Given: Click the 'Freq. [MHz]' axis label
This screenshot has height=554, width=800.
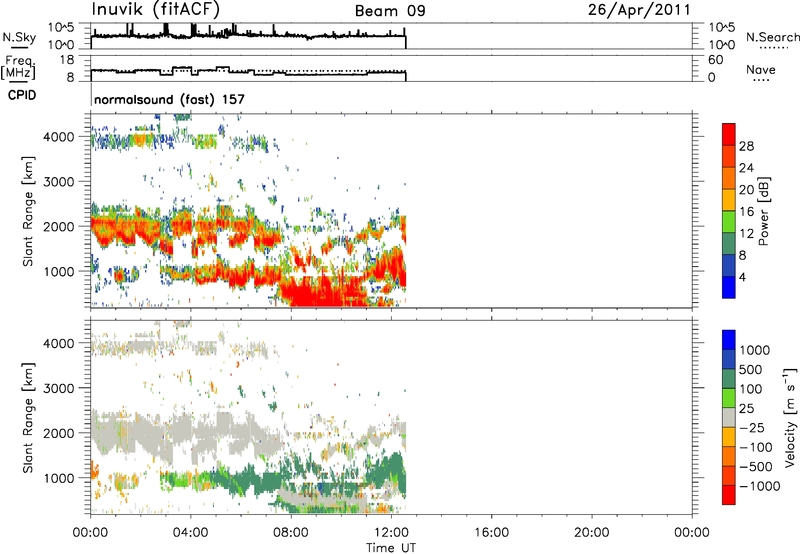Looking at the screenshot, I should (18, 68).
